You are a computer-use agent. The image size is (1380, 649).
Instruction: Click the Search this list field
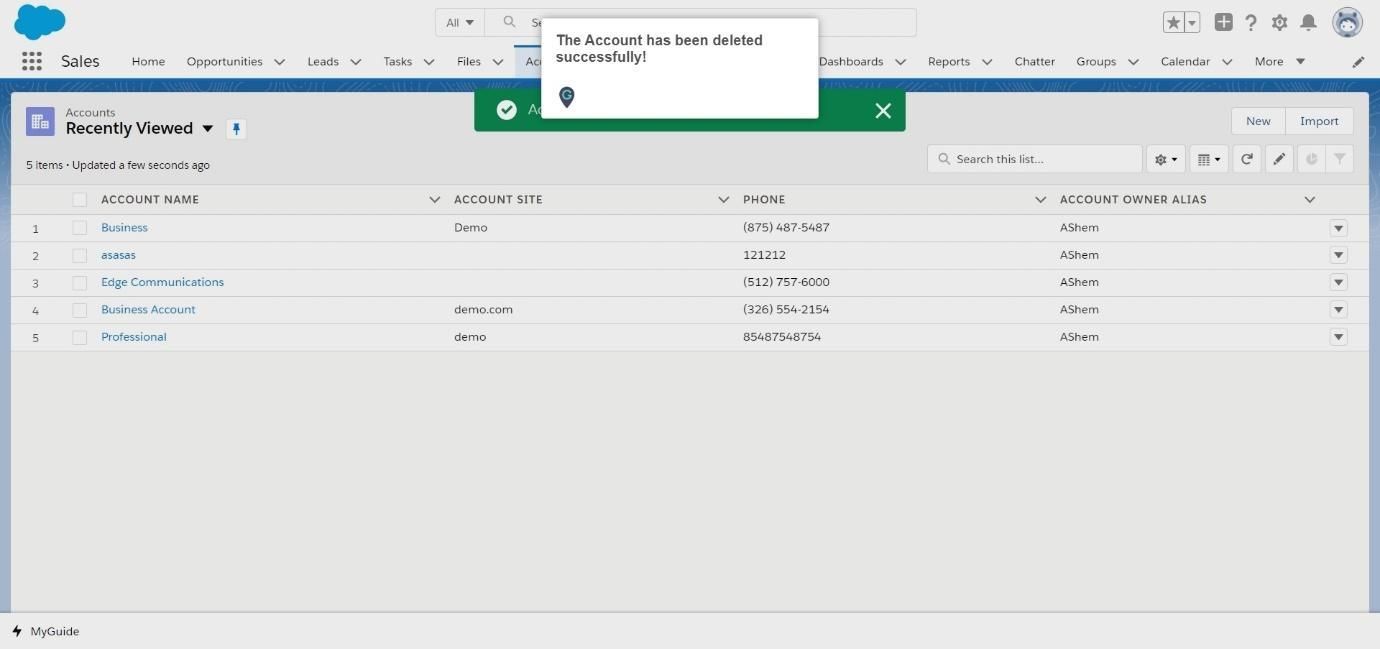coord(1035,159)
